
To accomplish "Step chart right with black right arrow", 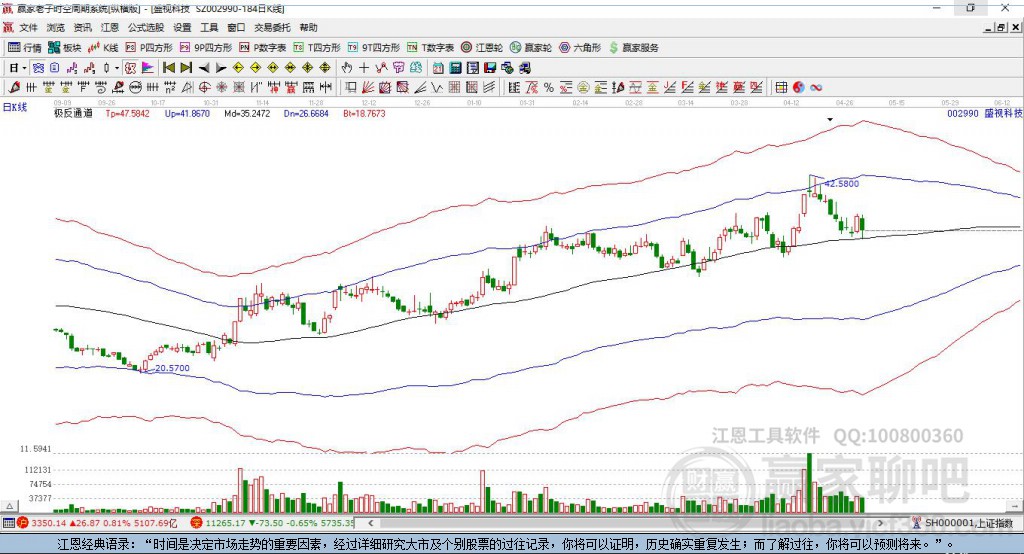I will pos(221,68).
